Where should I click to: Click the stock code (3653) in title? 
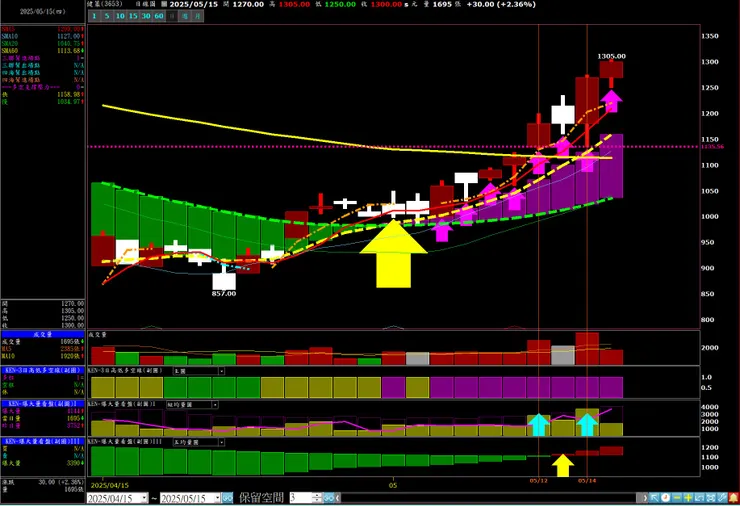coord(112,4)
